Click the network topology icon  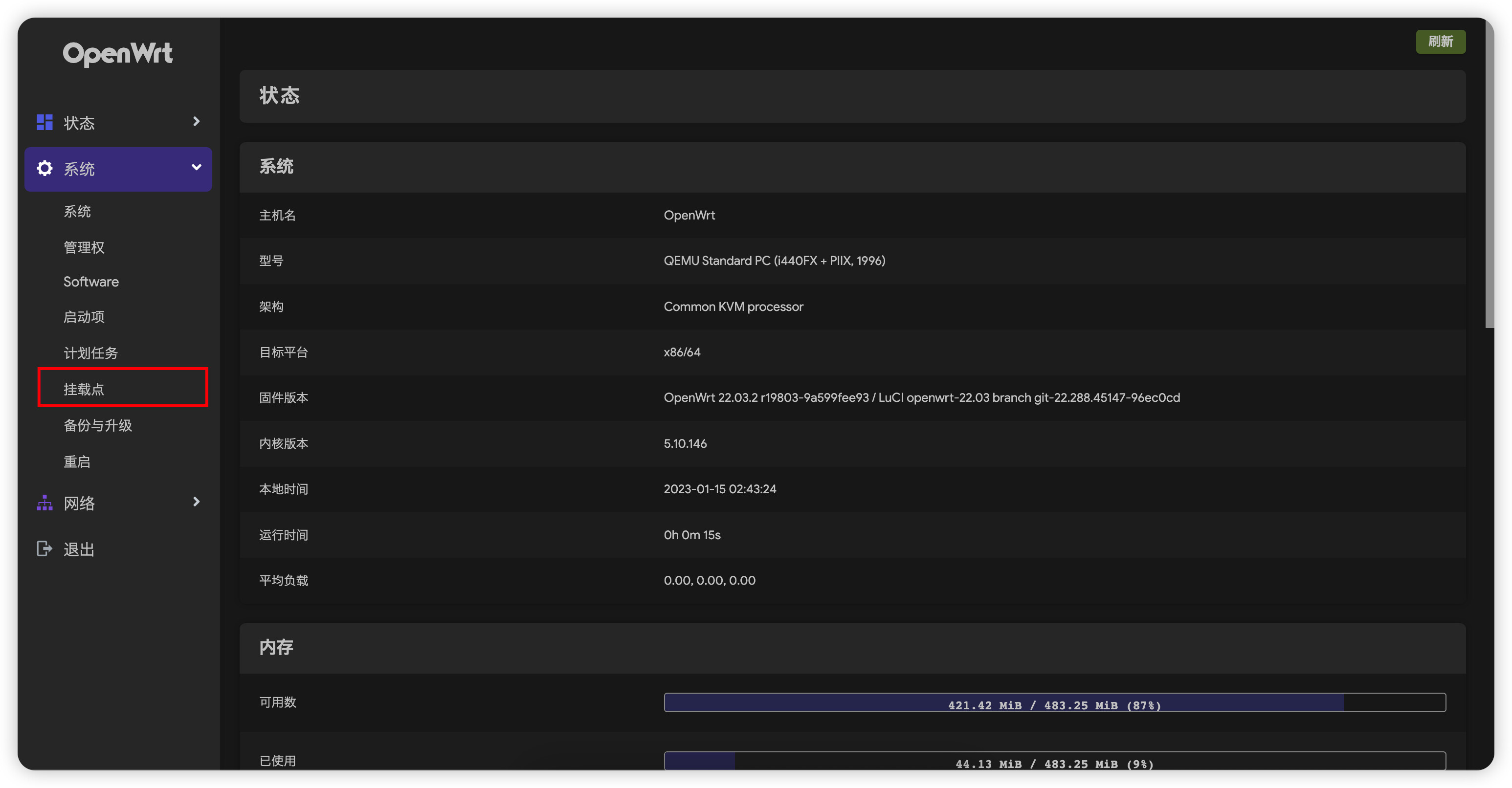tap(44, 503)
